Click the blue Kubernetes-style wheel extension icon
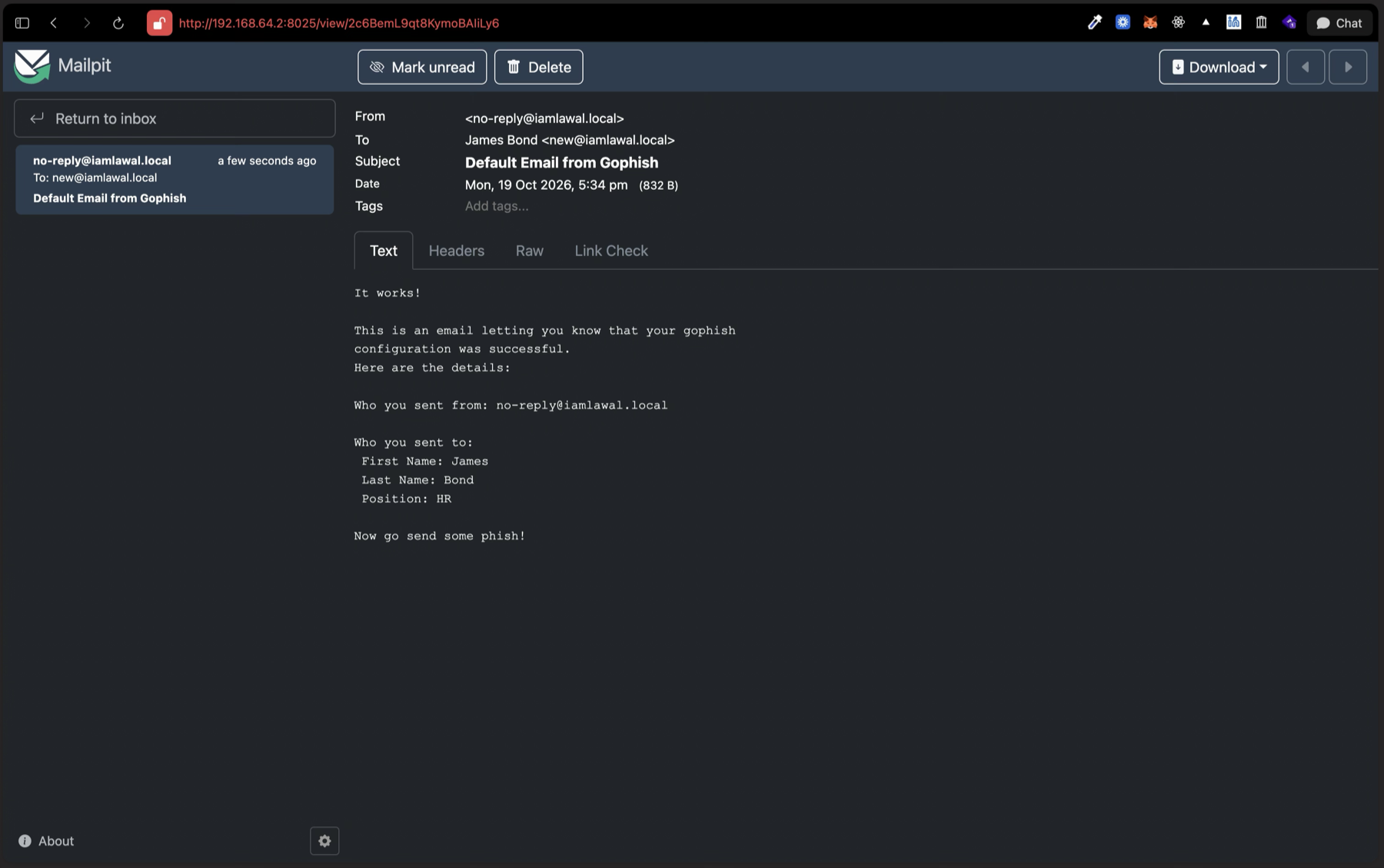1384x868 pixels. [x=1123, y=22]
